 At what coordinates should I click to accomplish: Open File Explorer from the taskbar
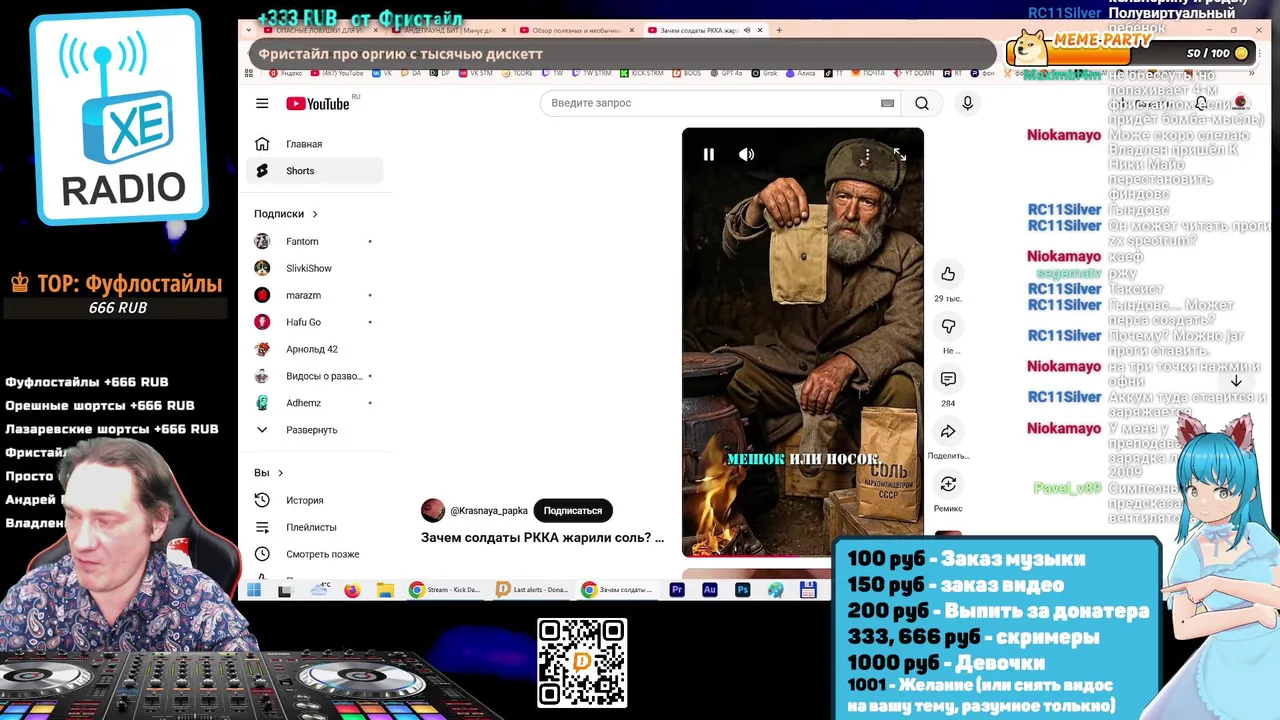click(x=385, y=590)
